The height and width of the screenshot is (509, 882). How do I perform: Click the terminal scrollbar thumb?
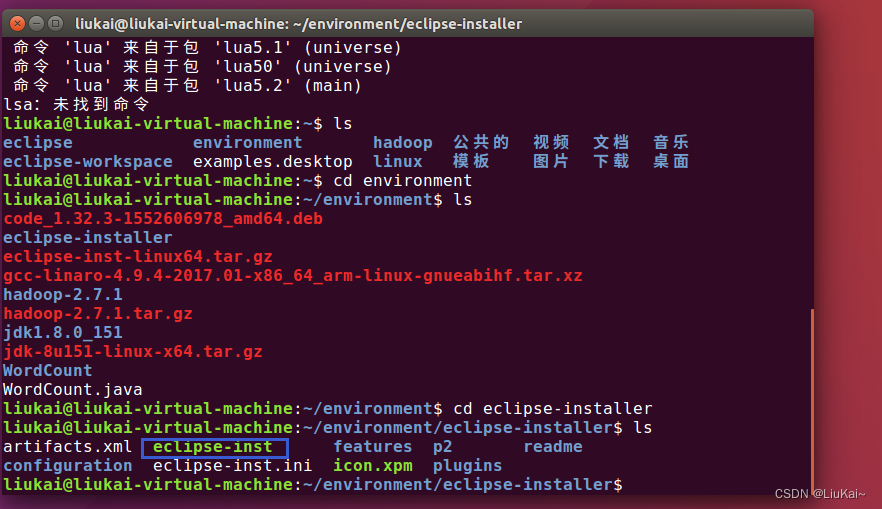tap(812, 400)
